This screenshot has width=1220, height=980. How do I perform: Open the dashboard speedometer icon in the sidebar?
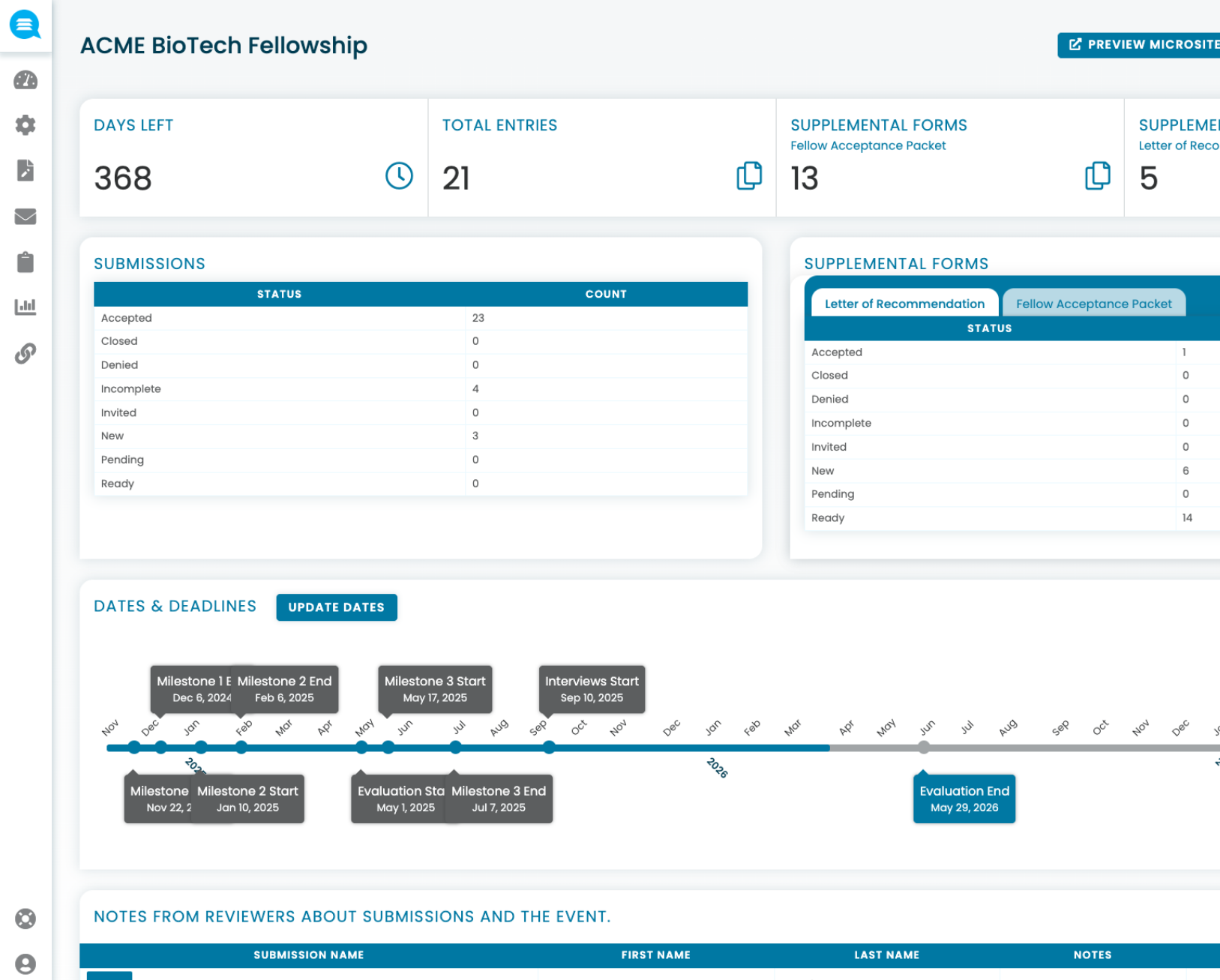point(25,80)
